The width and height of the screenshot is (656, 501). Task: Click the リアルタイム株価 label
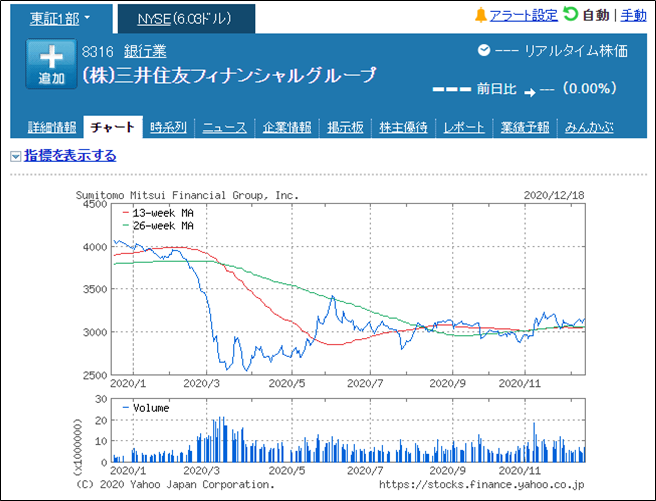click(x=576, y=51)
